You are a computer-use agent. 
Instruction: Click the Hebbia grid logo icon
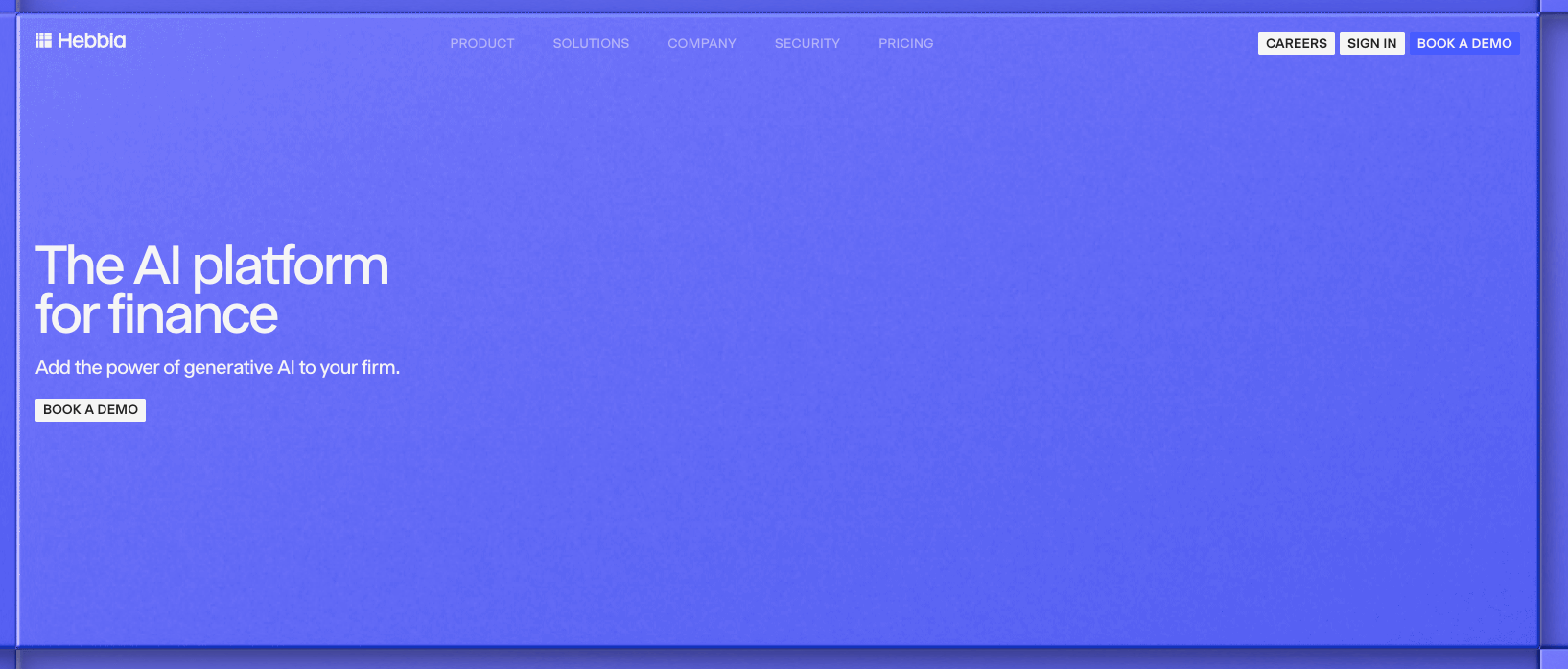(x=43, y=40)
